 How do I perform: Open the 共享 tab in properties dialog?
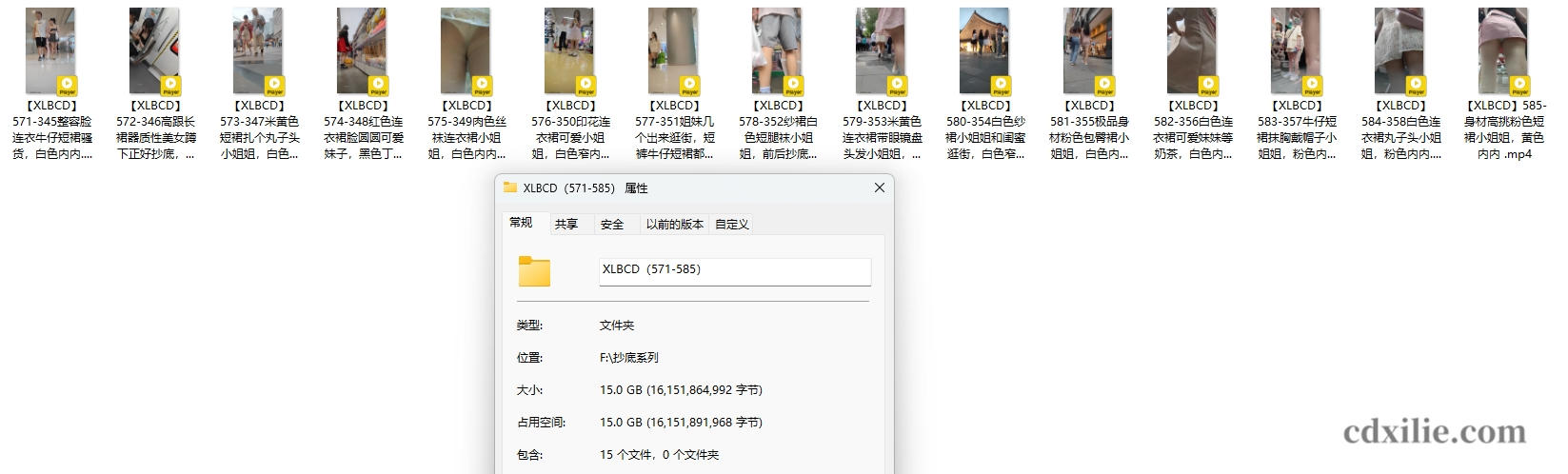566,224
